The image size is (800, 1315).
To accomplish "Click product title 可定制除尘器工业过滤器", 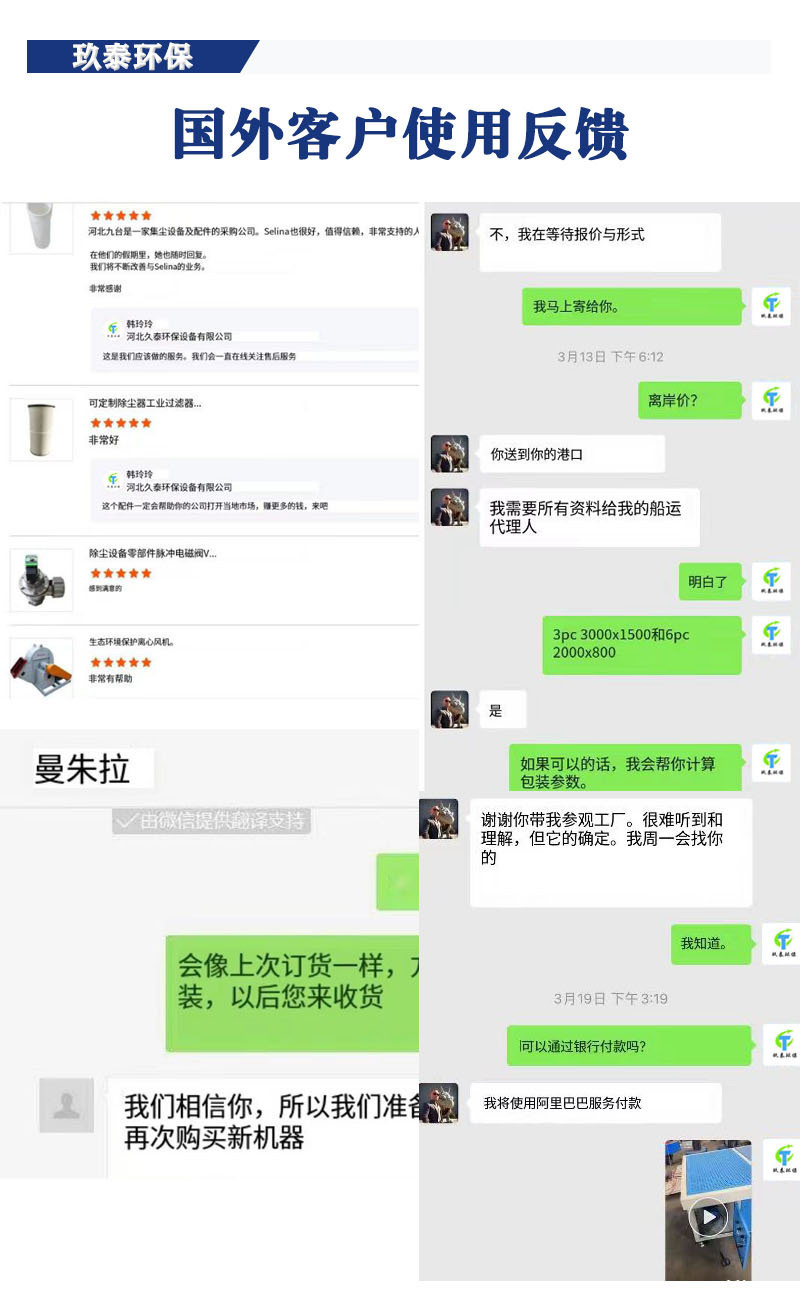I will (x=145, y=404).
